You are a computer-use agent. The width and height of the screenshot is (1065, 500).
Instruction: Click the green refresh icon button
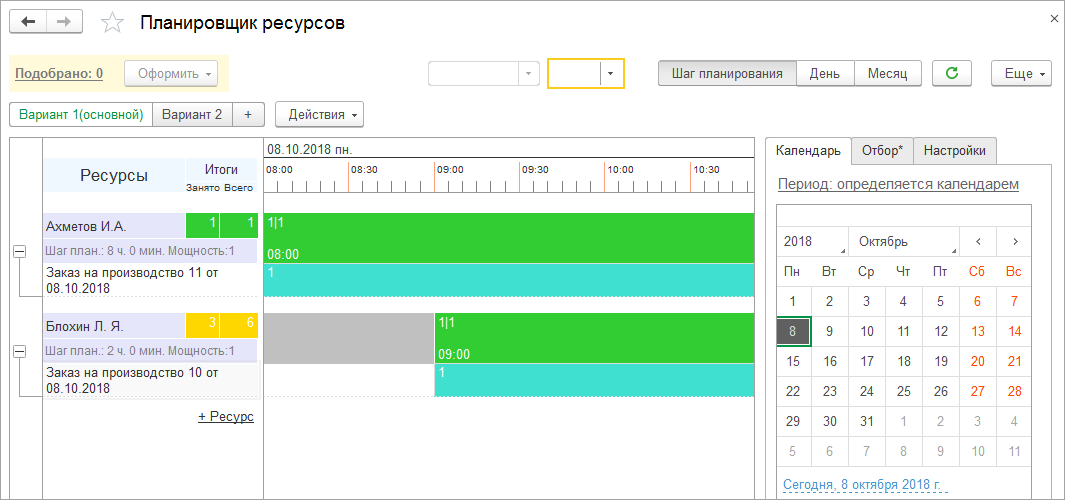pyautogui.click(x=951, y=73)
